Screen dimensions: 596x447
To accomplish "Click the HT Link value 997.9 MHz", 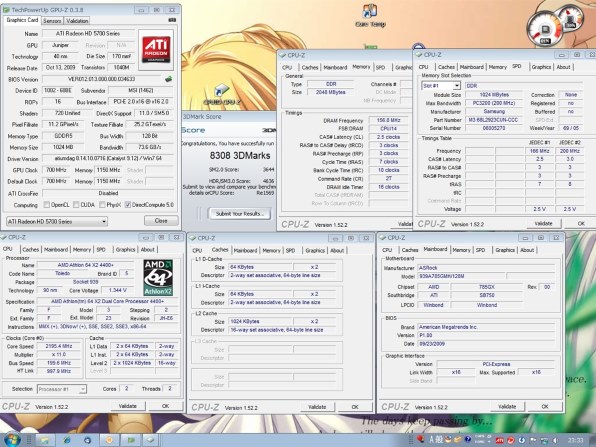I will [59, 371].
